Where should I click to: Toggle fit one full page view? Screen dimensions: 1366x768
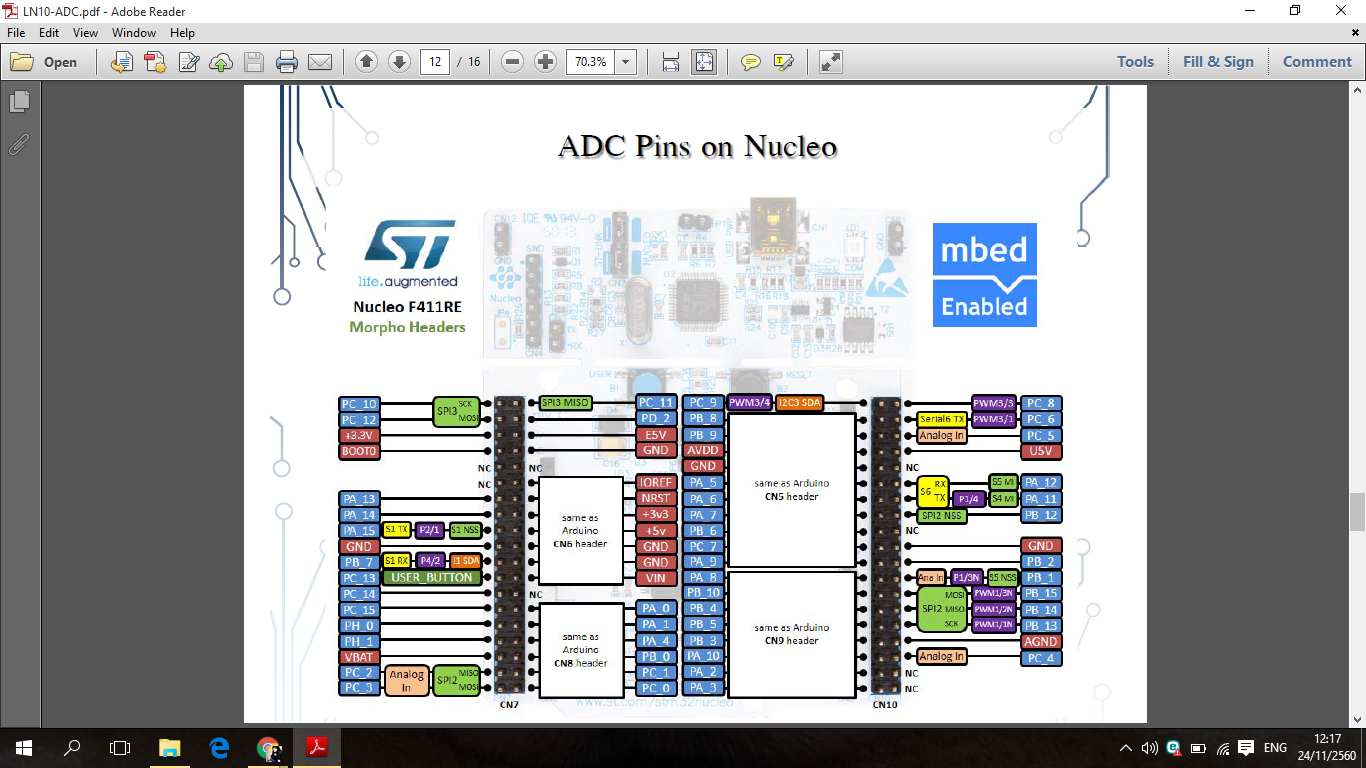coord(704,62)
